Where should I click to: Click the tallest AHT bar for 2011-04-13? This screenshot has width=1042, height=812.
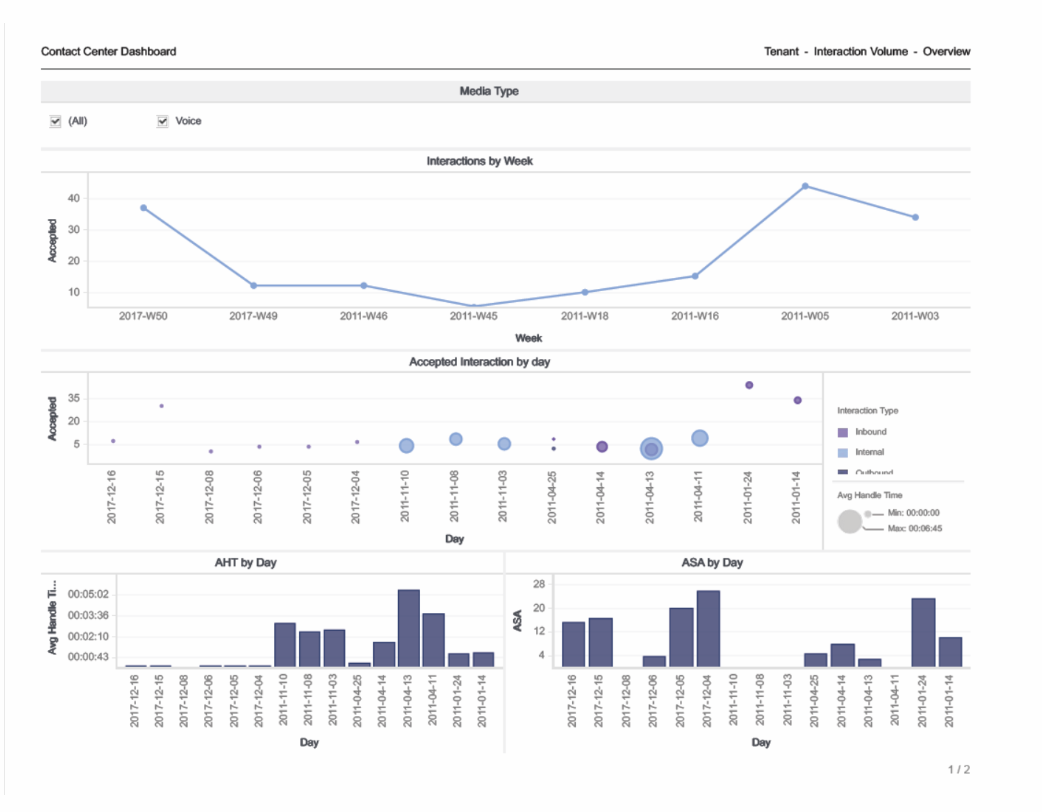coord(408,628)
